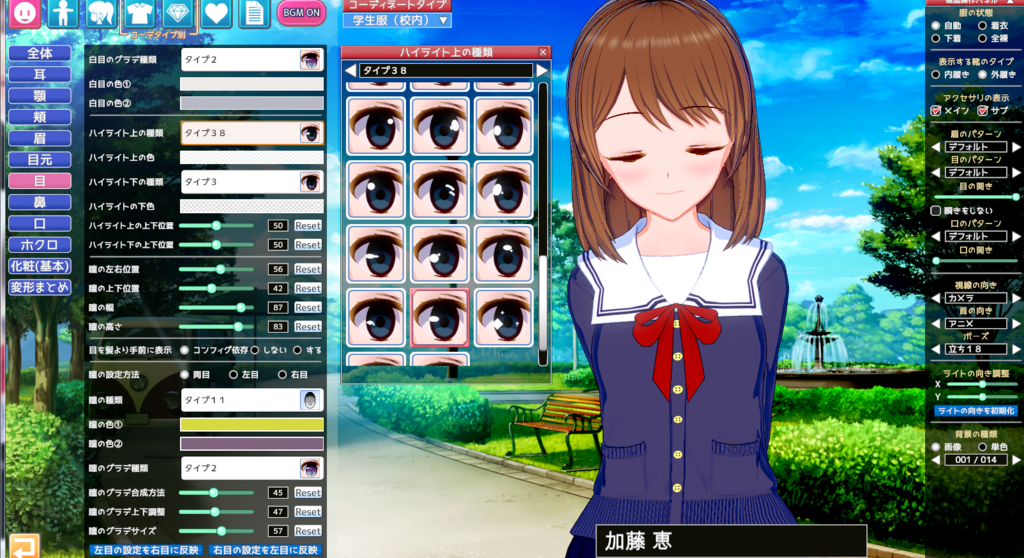Select the 化粧(基本) category tab
This screenshot has width=1024, height=558.
(x=40, y=266)
